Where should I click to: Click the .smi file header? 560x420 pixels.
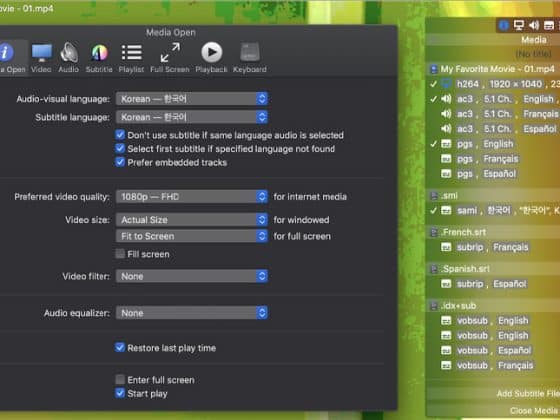(493, 195)
